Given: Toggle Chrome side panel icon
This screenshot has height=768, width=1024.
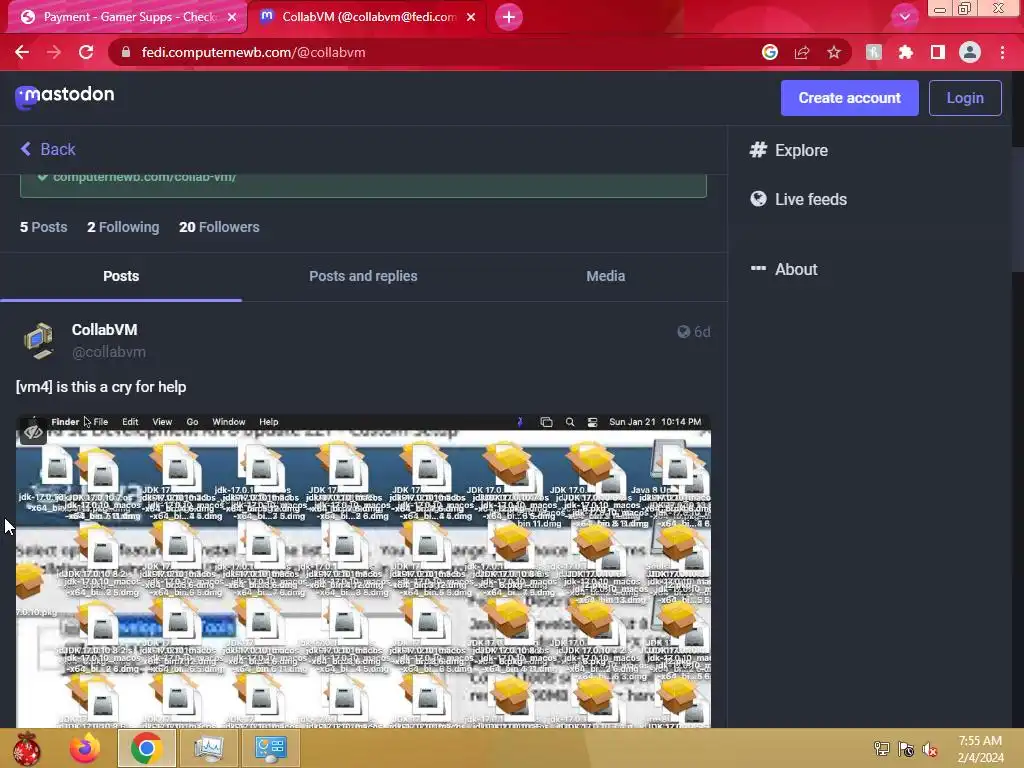Looking at the screenshot, I should (x=938, y=52).
